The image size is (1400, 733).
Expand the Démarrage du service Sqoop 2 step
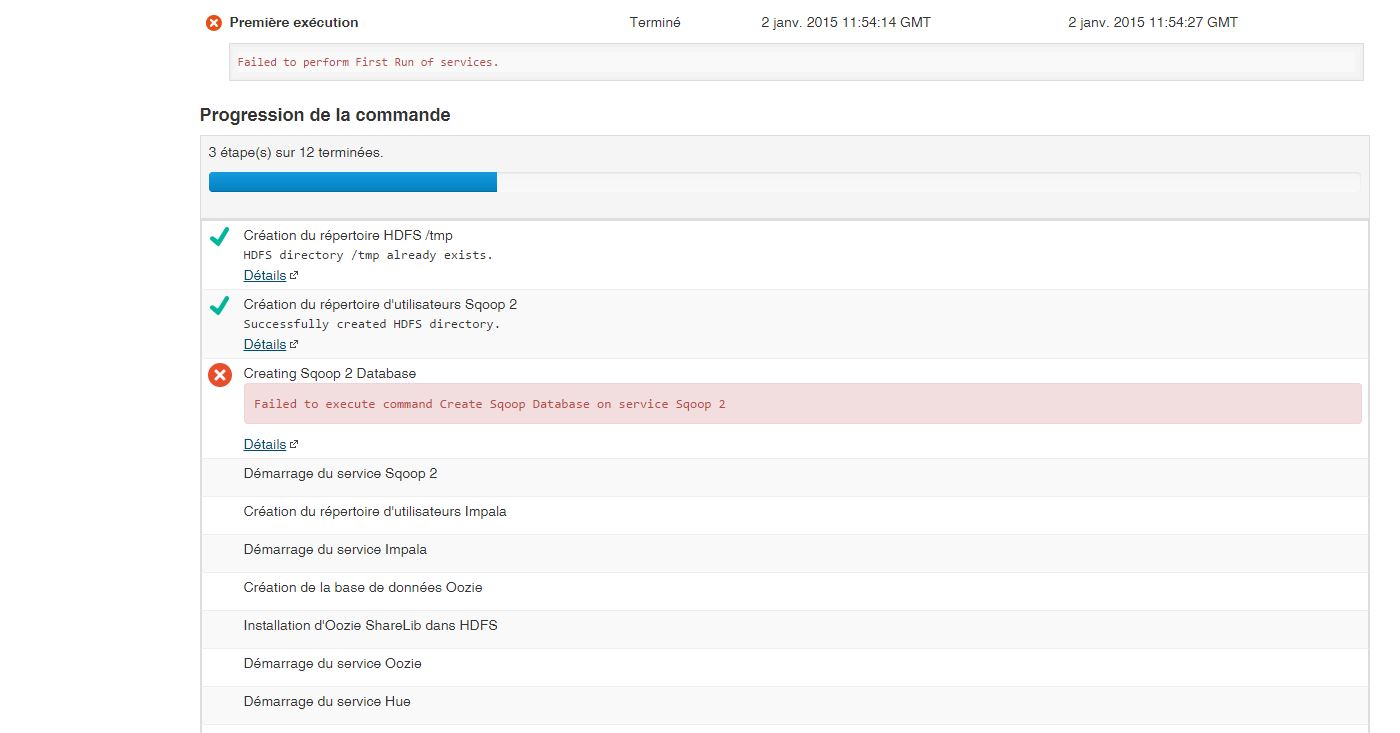340,473
